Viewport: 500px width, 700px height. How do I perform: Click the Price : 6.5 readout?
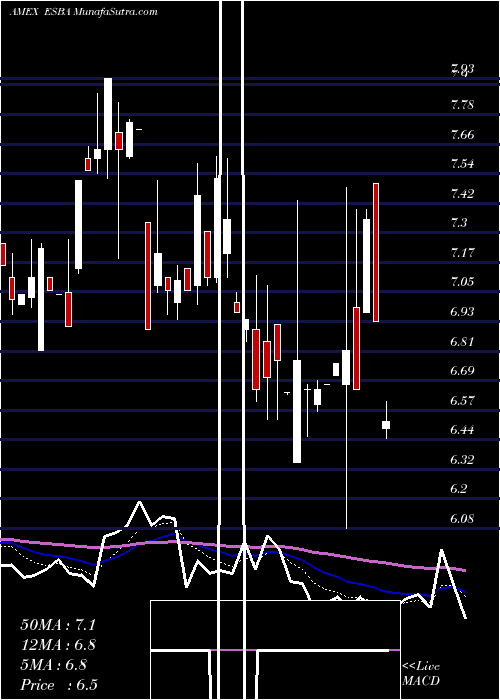[x=59, y=685]
